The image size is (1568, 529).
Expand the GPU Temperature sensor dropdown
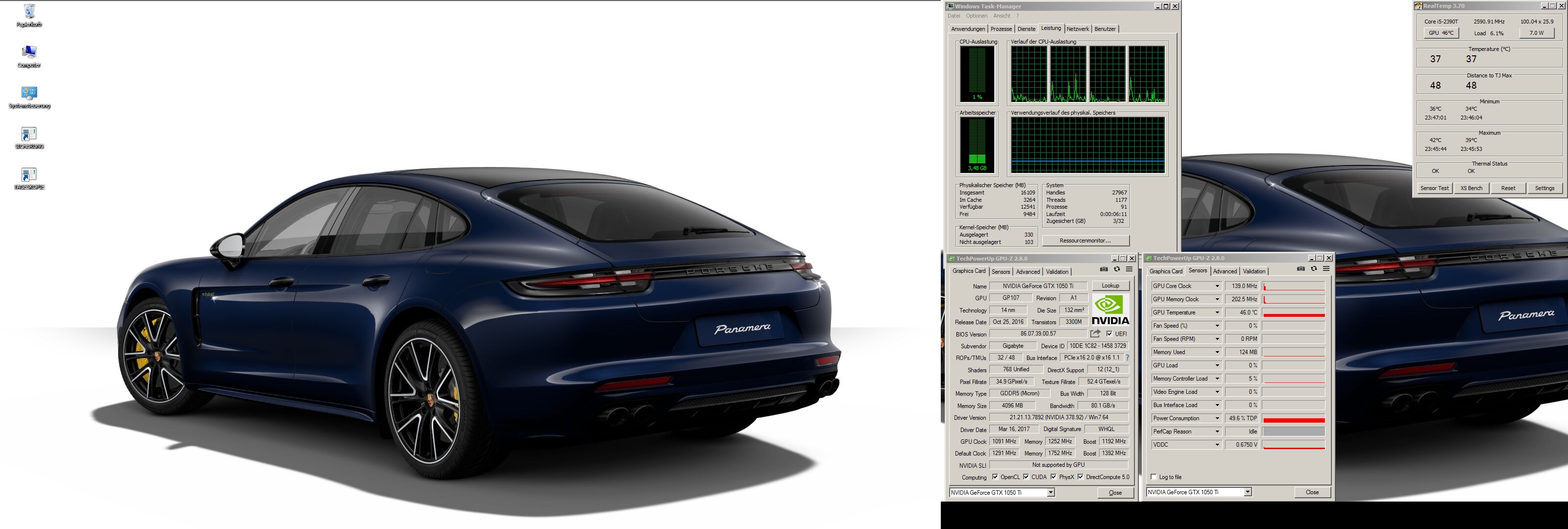1217,313
